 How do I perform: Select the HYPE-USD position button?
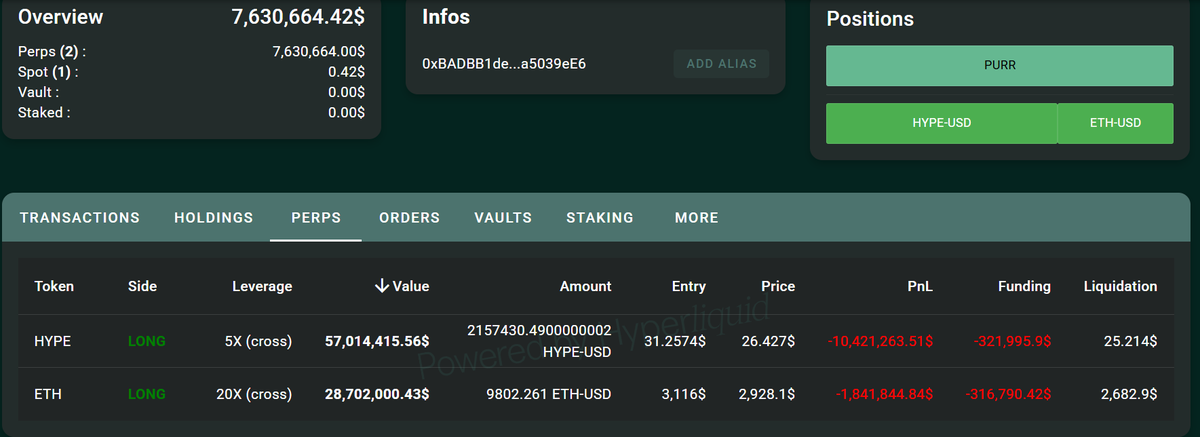click(x=941, y=123)
